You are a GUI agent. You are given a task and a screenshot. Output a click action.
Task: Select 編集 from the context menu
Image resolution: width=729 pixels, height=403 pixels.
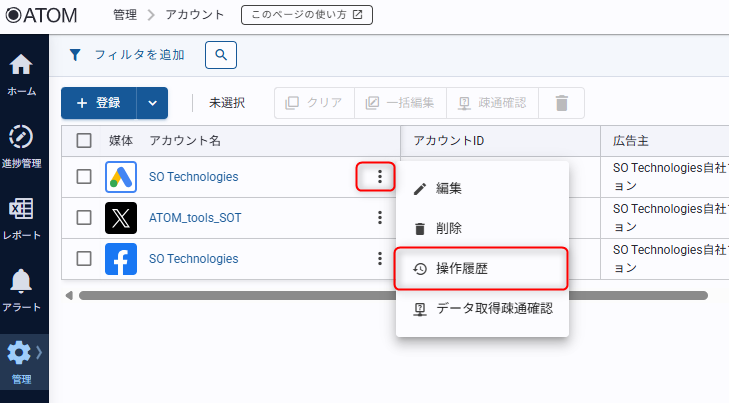point(449,188)
